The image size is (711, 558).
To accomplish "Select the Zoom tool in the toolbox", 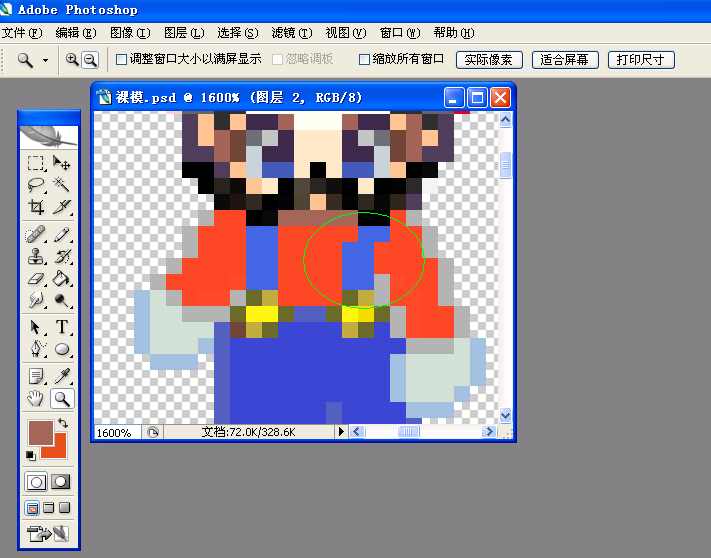I will (62, 398).
